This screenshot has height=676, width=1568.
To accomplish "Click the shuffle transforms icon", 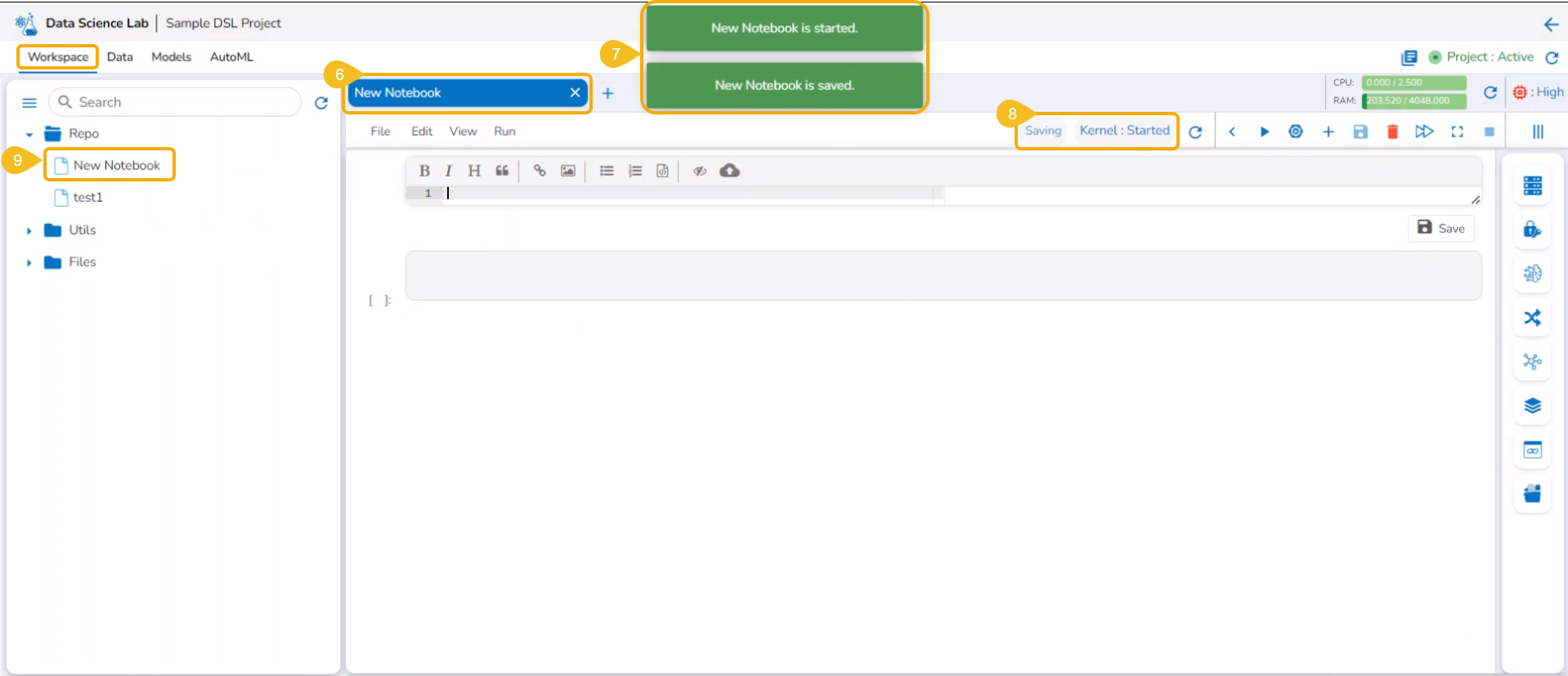I will [x=1533, y=318].
